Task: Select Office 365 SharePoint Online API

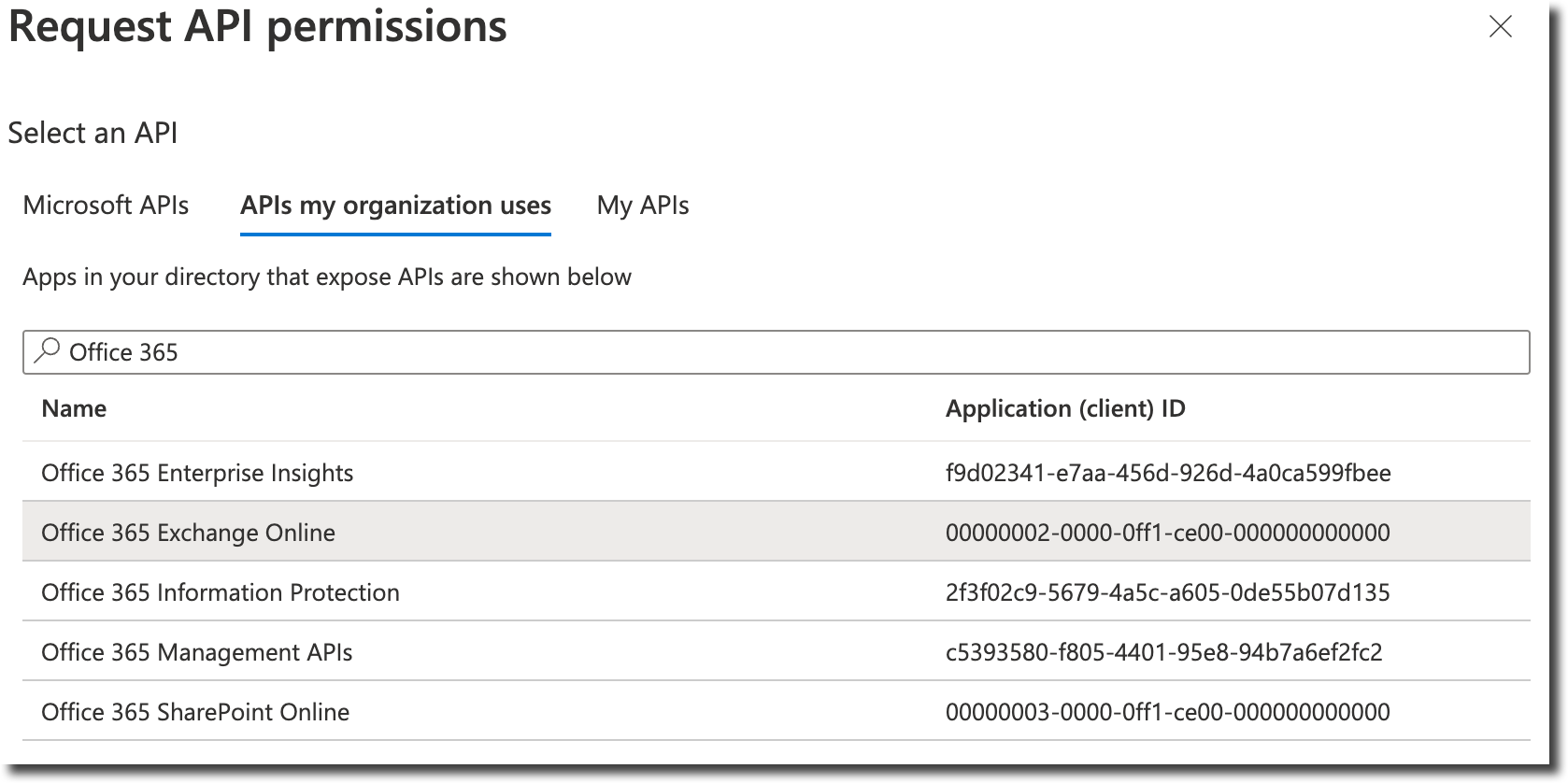Action: point(194,712)
